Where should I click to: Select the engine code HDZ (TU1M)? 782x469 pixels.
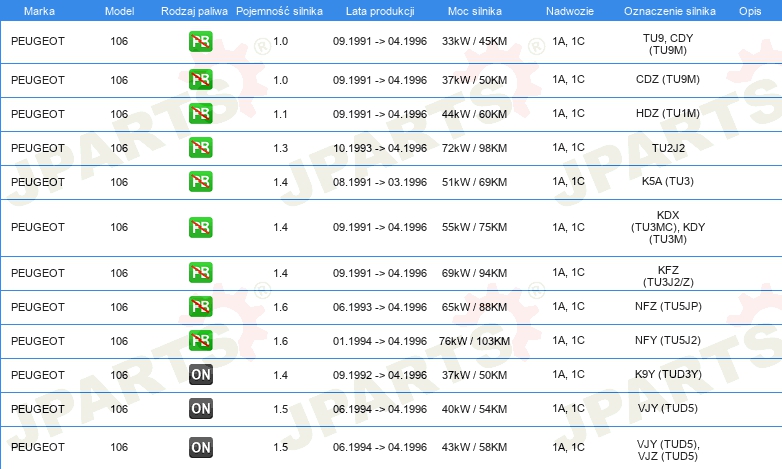click(x=668, y=113)
